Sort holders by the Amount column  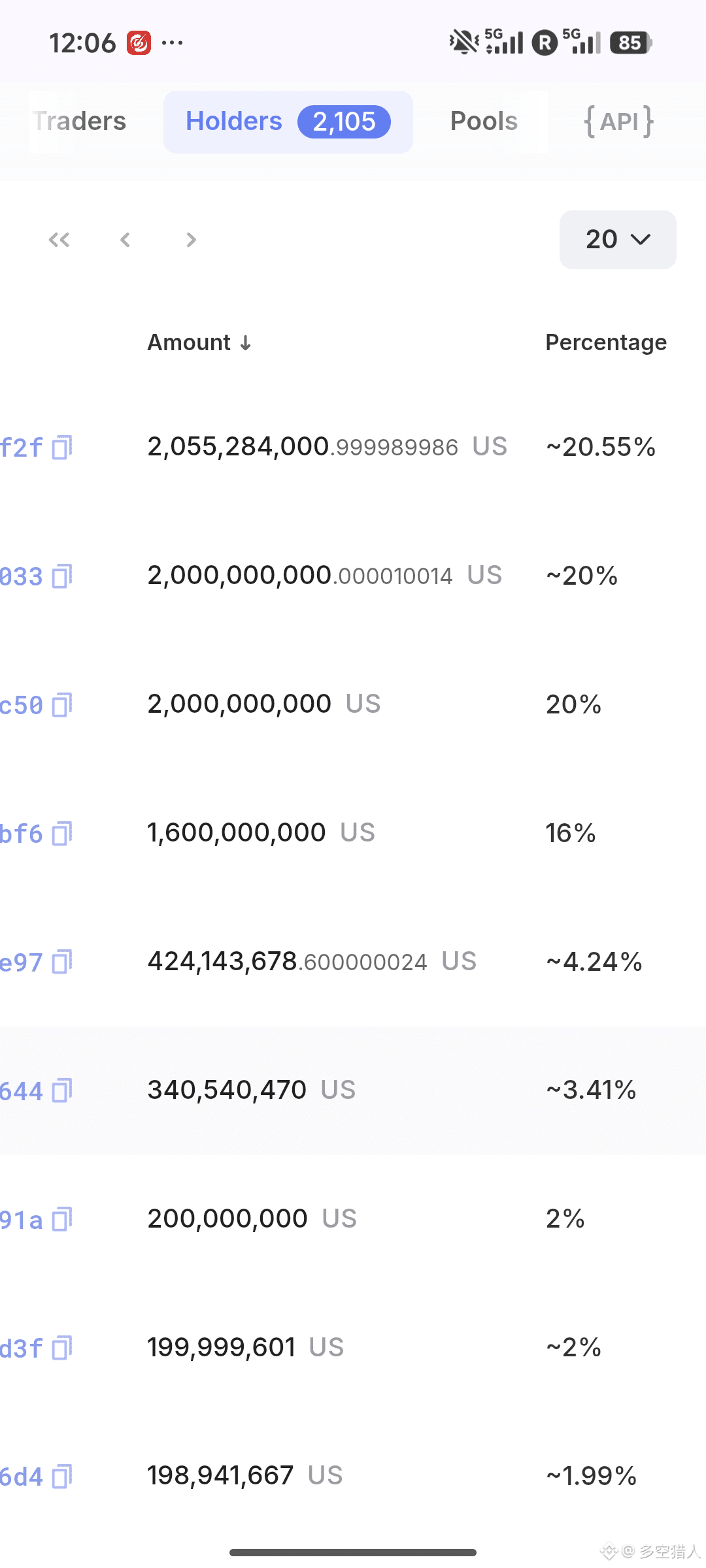[199, 343]
